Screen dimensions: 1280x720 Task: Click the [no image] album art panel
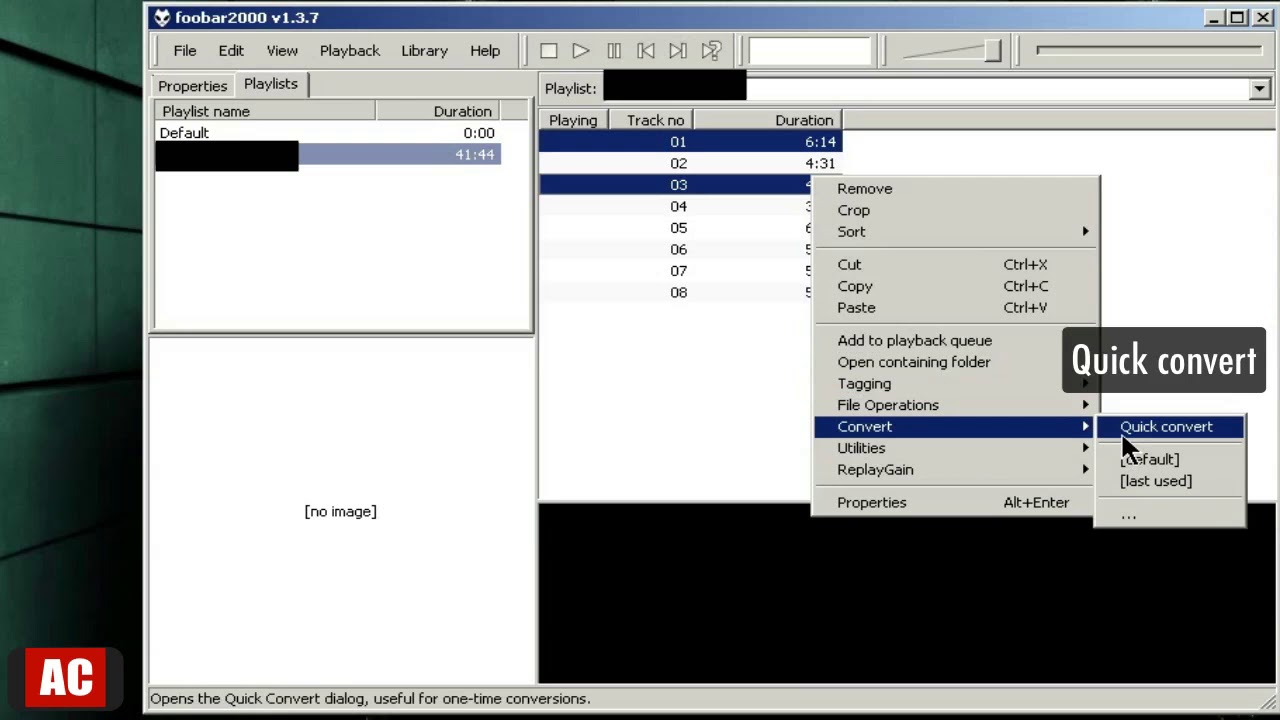[x=341, y=511]
